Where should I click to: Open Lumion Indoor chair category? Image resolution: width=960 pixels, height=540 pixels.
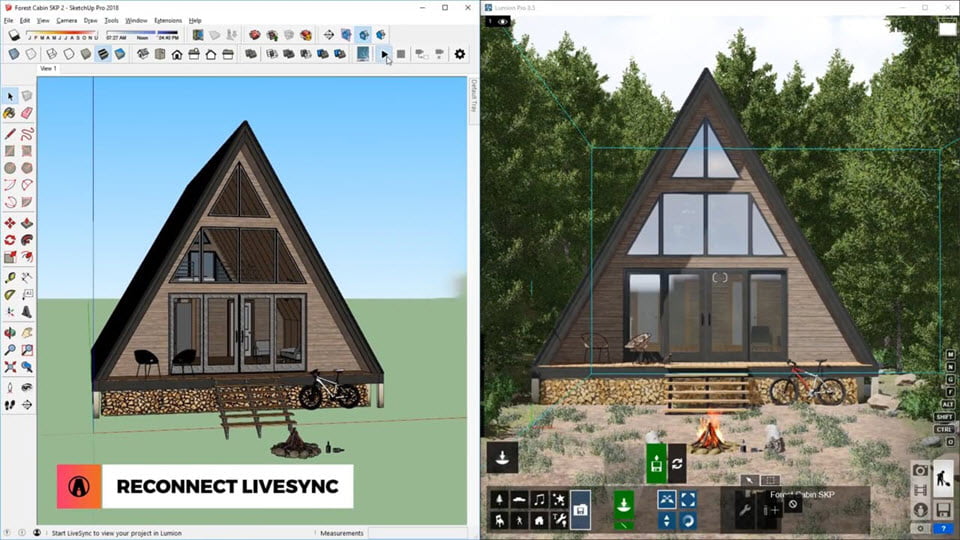500,520
